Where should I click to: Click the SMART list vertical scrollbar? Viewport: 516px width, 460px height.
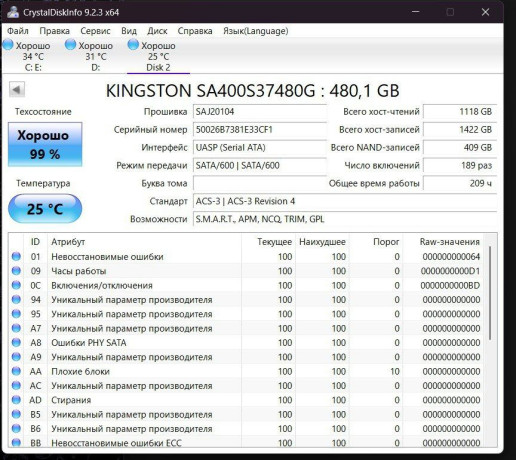(x=490, y=293)
